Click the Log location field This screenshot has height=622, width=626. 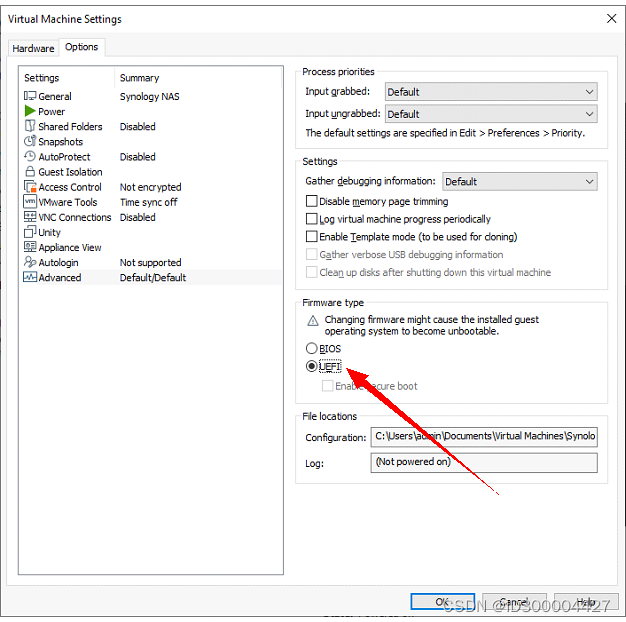[x=484, y=463]
